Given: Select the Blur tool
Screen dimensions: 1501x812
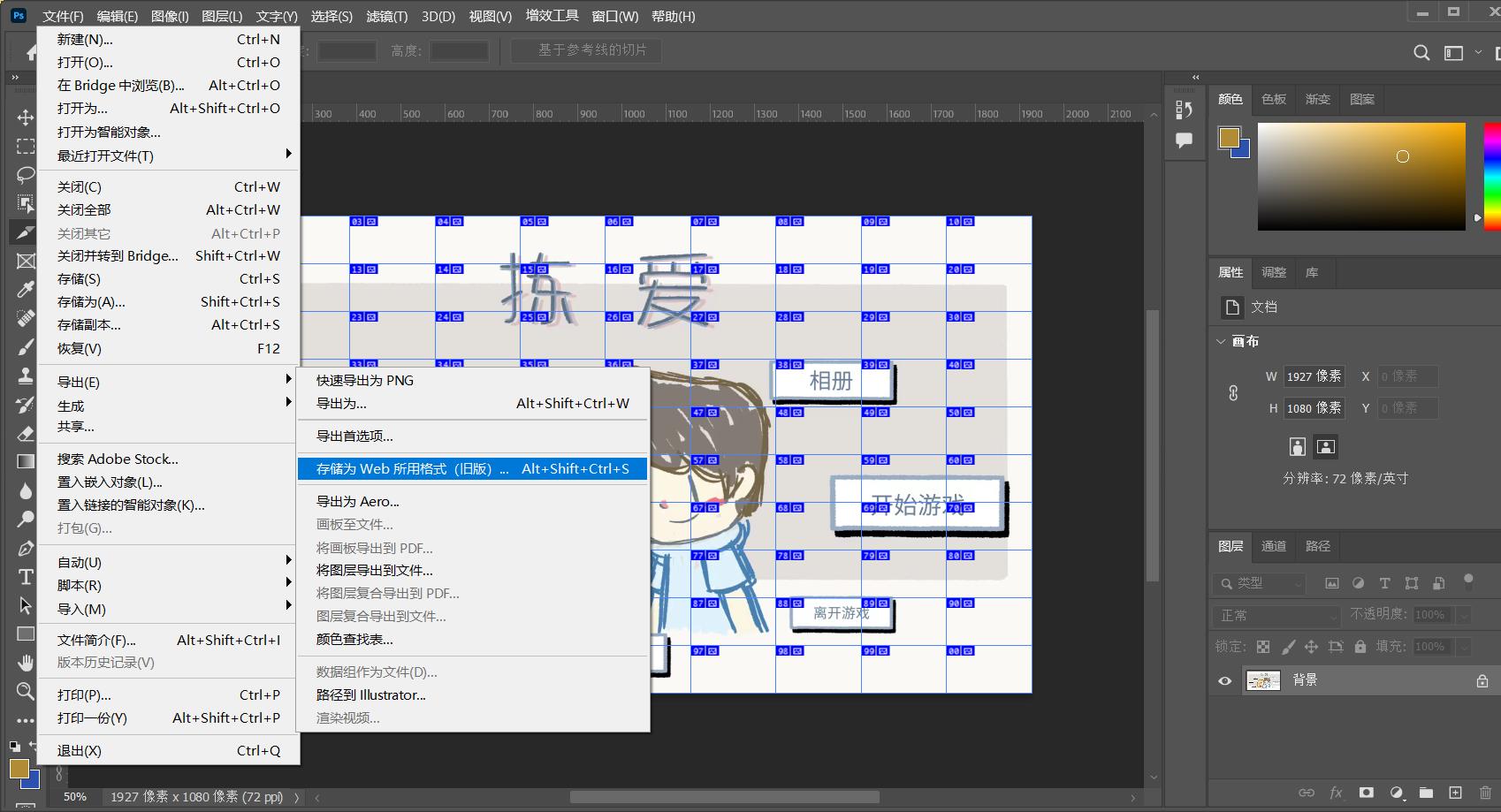Looking at the screenshot, I should (x=26, y=490).
